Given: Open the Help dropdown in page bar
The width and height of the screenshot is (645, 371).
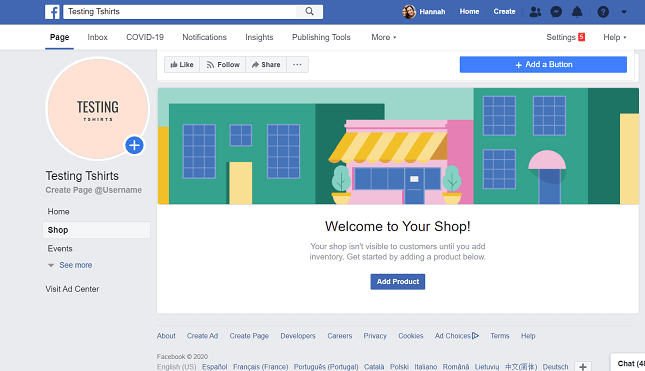Looking at the screenshot, I should coord(615,37).
